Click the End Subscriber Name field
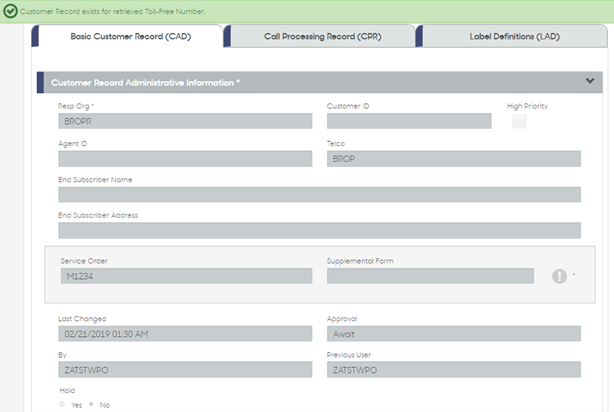This screenshot has height=412, width=614. click(320, 195)
